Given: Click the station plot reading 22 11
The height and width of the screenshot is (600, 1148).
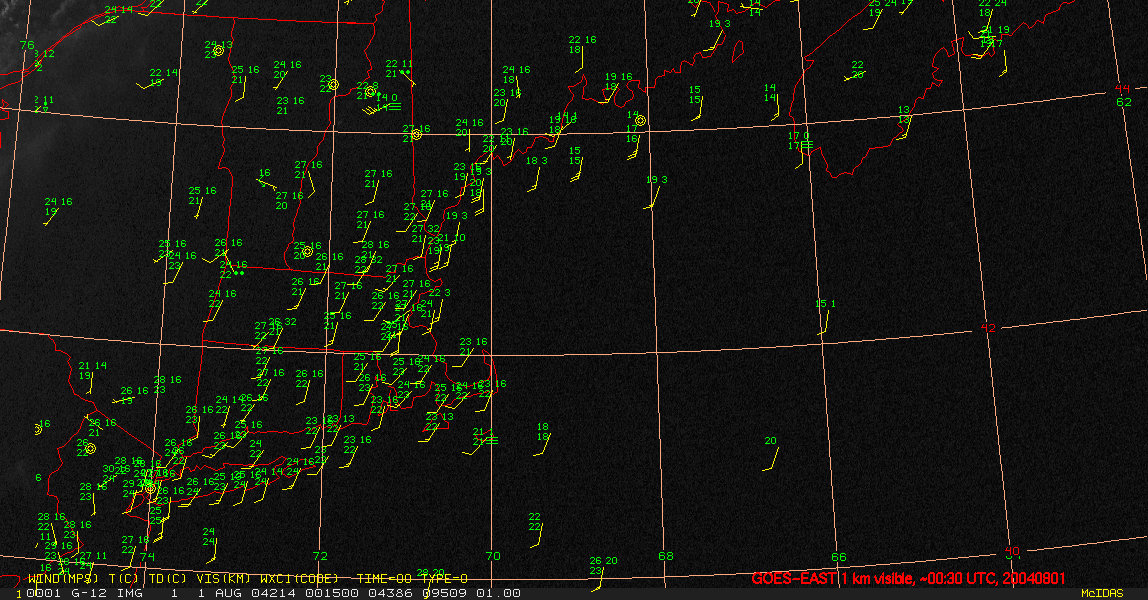Looking at the screenshot, I should tap(399, 64).
